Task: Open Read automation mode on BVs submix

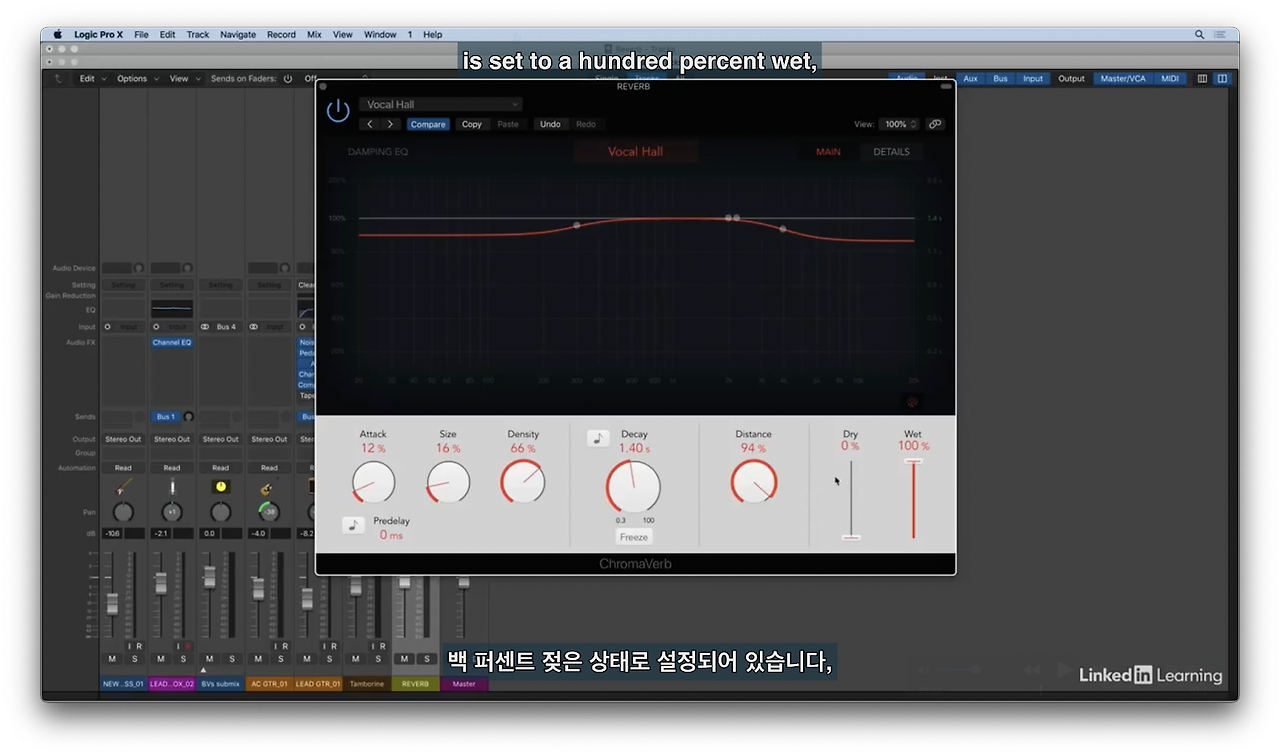Action: [221, 468]
